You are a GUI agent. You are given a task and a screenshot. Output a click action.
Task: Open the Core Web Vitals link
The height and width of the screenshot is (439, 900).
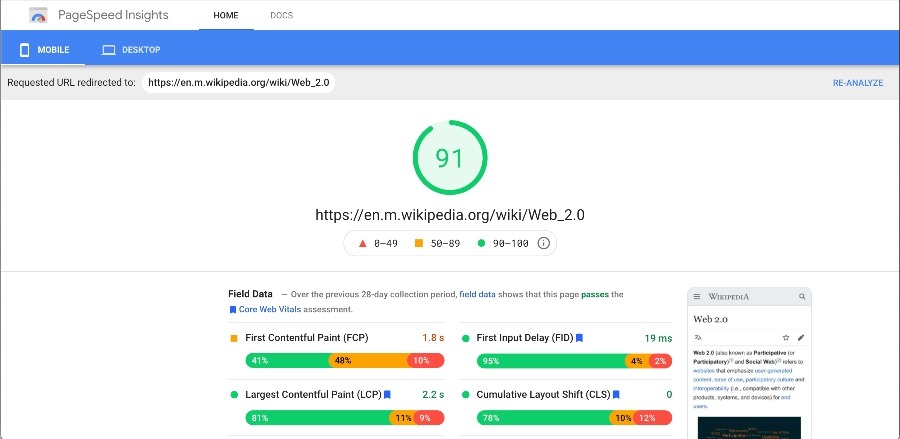270,309
